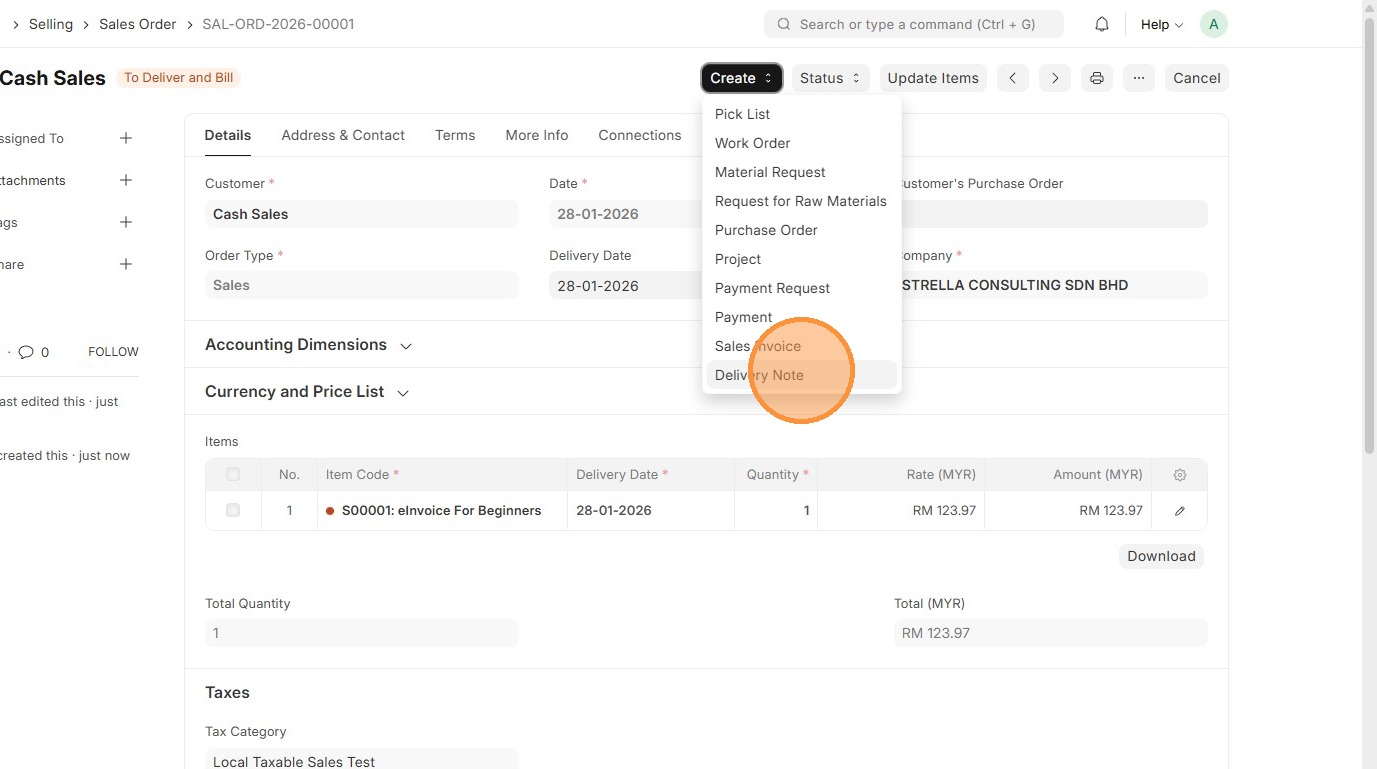The width and height of the screenshot is (1377, 769).
Task: Click the Rate (MYR) cell in row 1
Action: pos(901,511)
